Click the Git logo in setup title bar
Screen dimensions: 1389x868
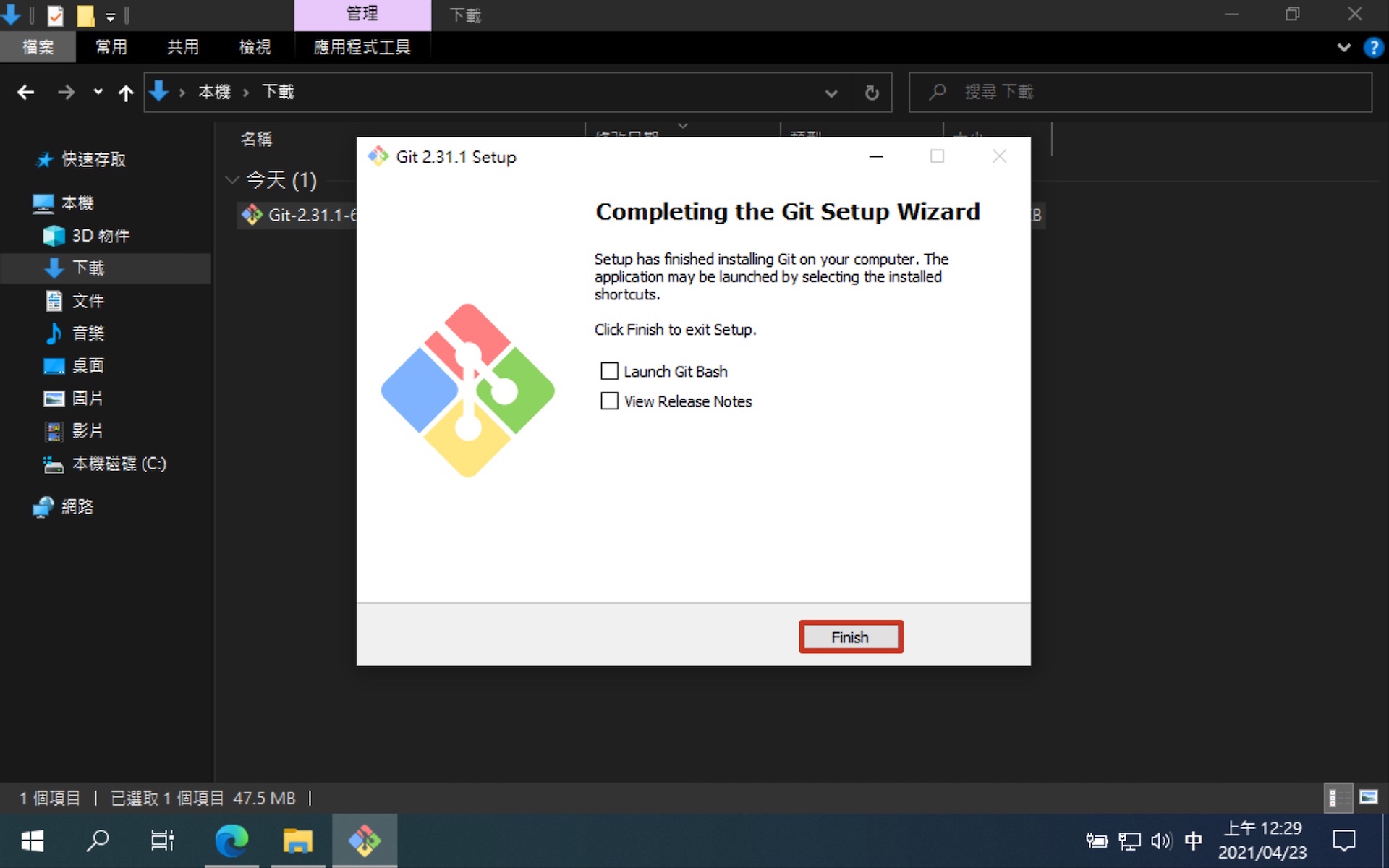[x=378, y=156]
